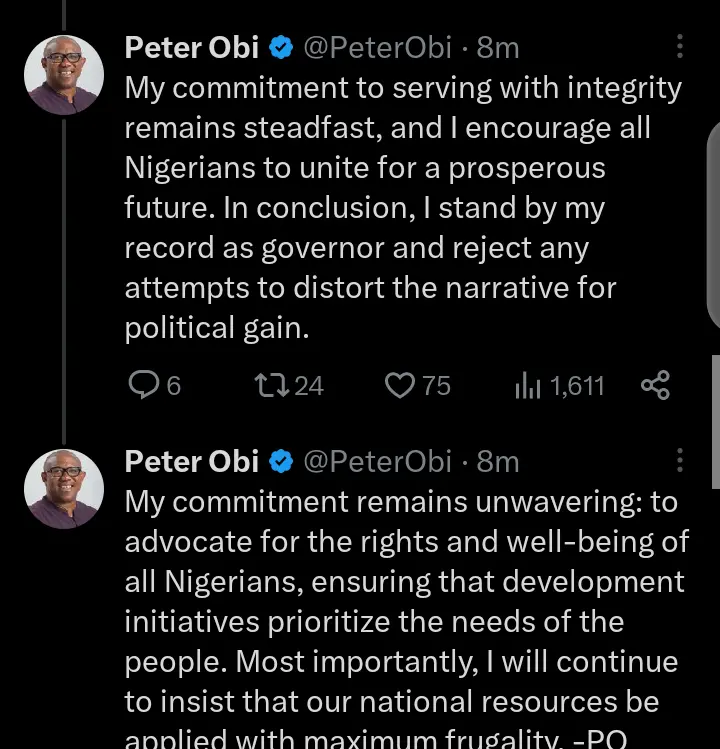Viewport: 720px width, 749px height.
Task: Click the 8m timestamp on the second tweet
Action: coord(497,461)
